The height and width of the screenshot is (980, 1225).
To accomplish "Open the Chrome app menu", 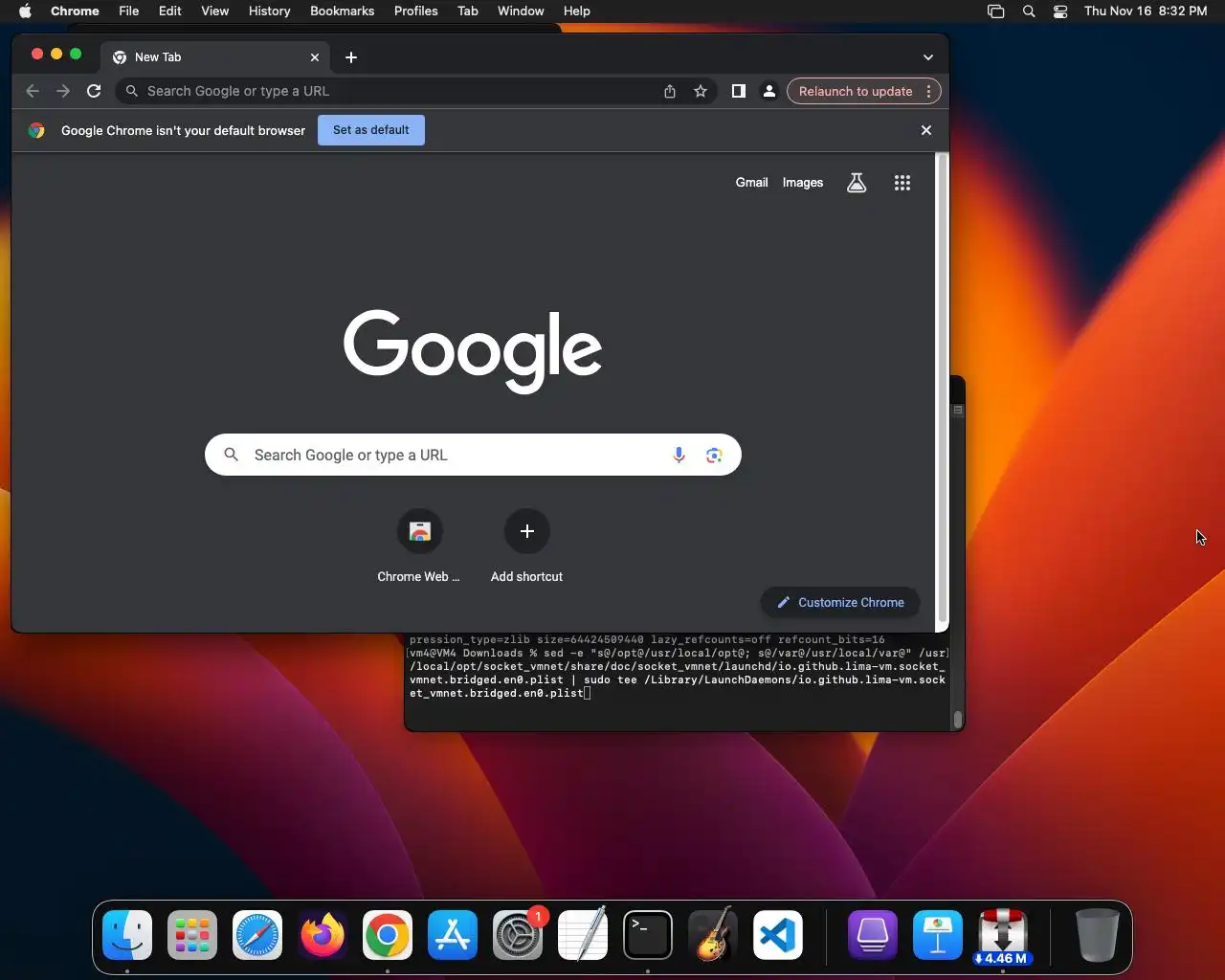I will (75, 11).
